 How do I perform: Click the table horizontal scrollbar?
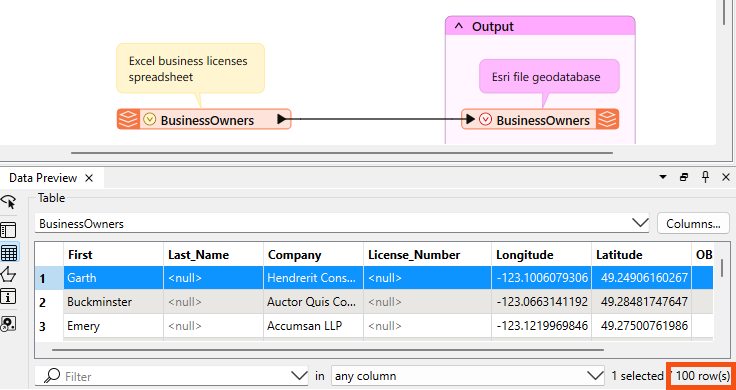(328, 350)
